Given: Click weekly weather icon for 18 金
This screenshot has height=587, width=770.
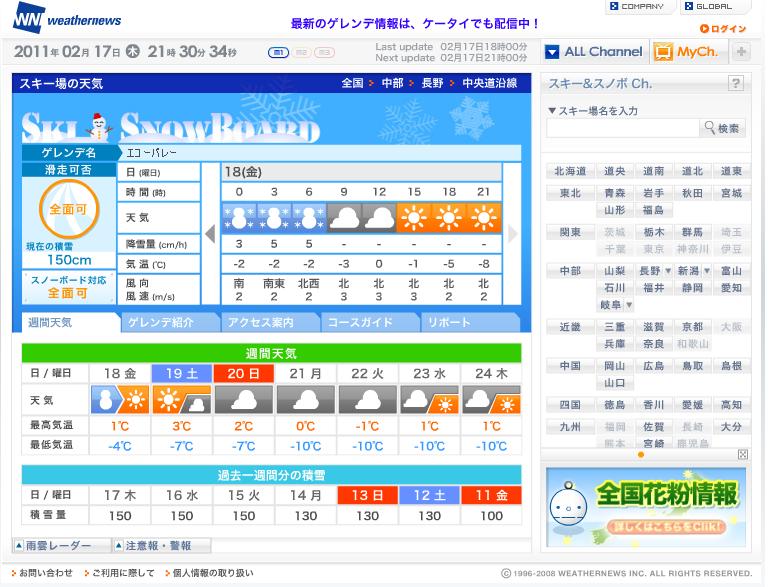Looking at the screenshot, I should pyautogui.click(x=120, y=399).
